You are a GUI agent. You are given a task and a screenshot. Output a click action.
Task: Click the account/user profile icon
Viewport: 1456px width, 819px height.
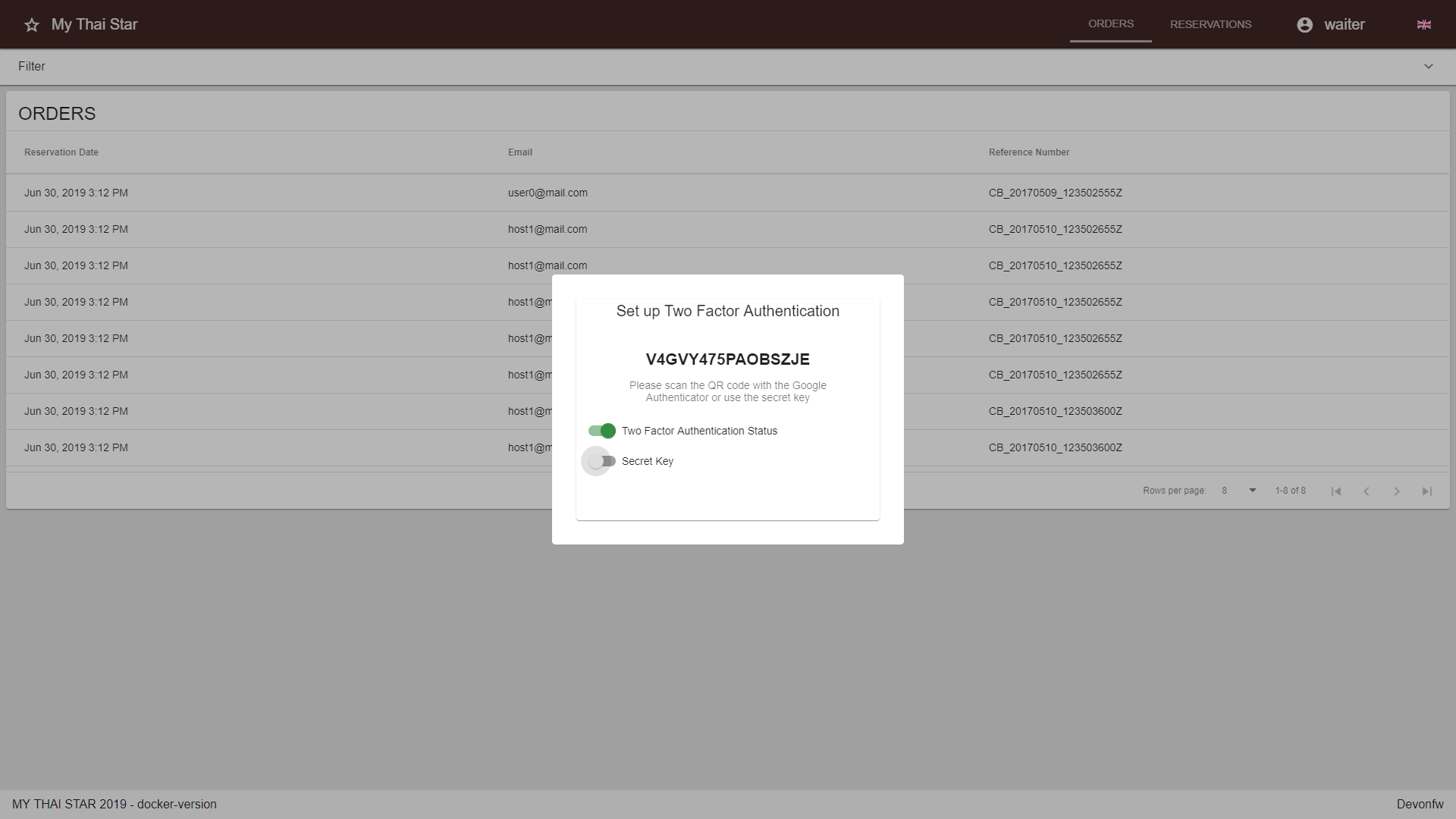(x=1305, y=24)
